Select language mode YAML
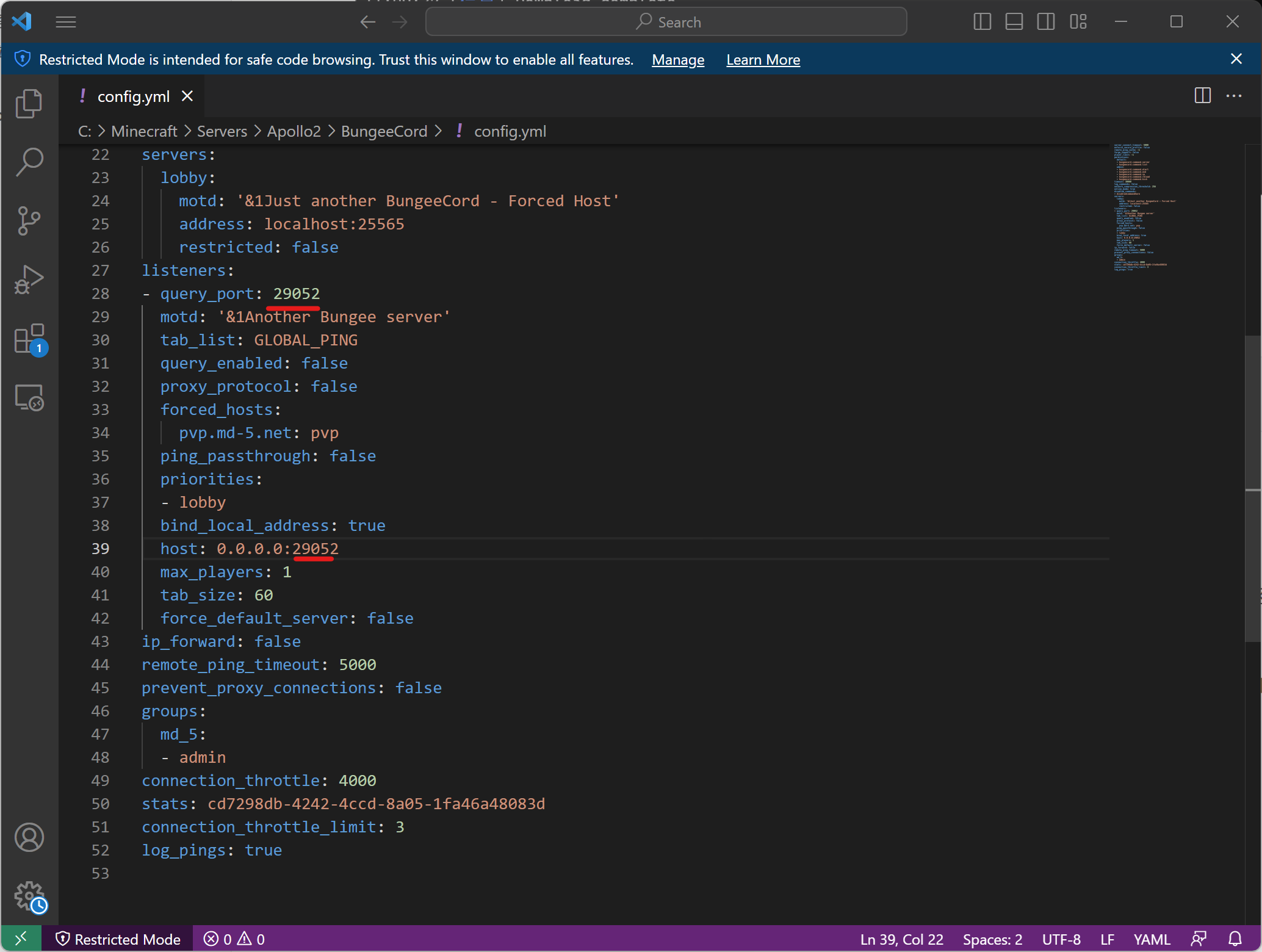This screenshot has height=952, width=1262. coord(1152,939)
